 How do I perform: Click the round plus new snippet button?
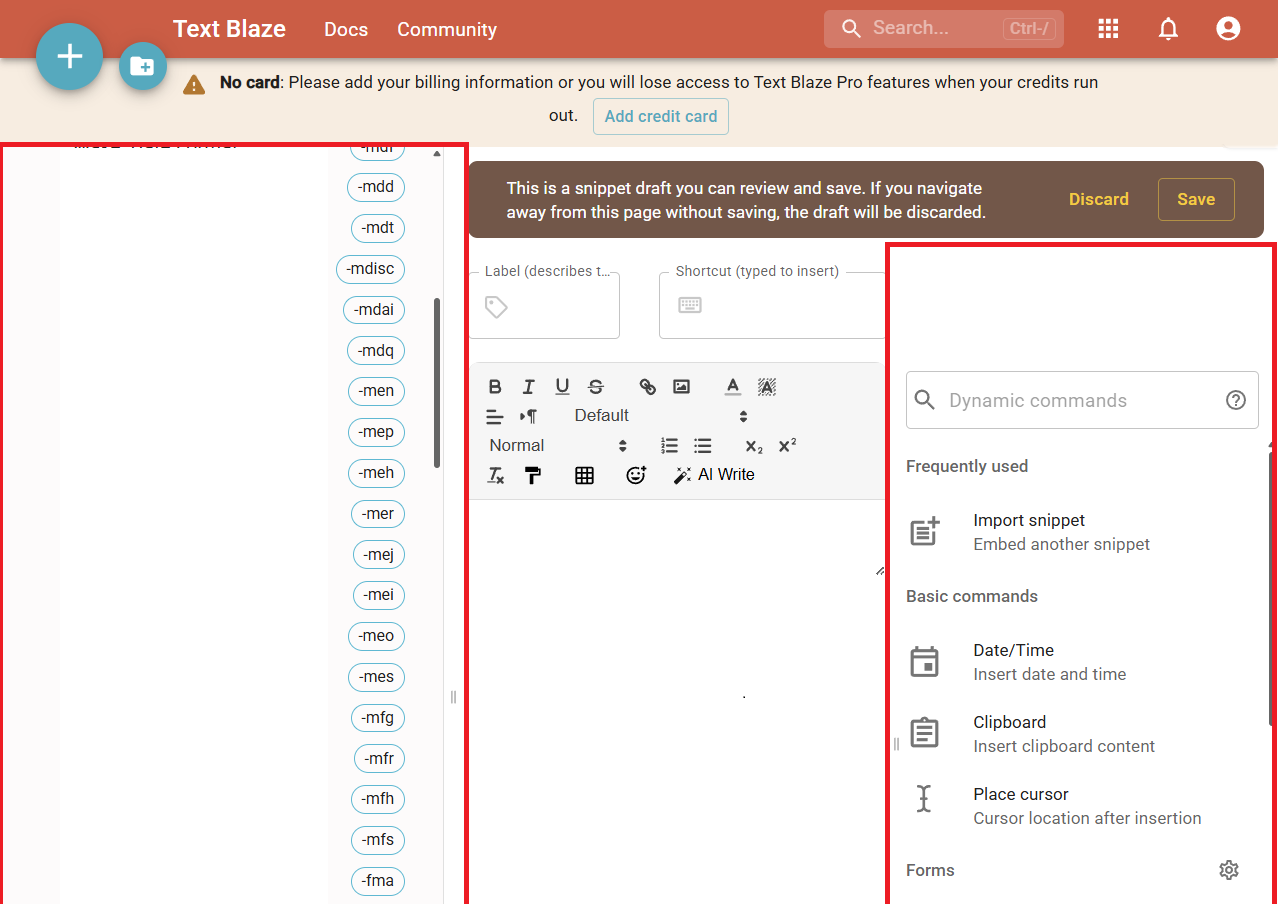[x=69, y=57]
